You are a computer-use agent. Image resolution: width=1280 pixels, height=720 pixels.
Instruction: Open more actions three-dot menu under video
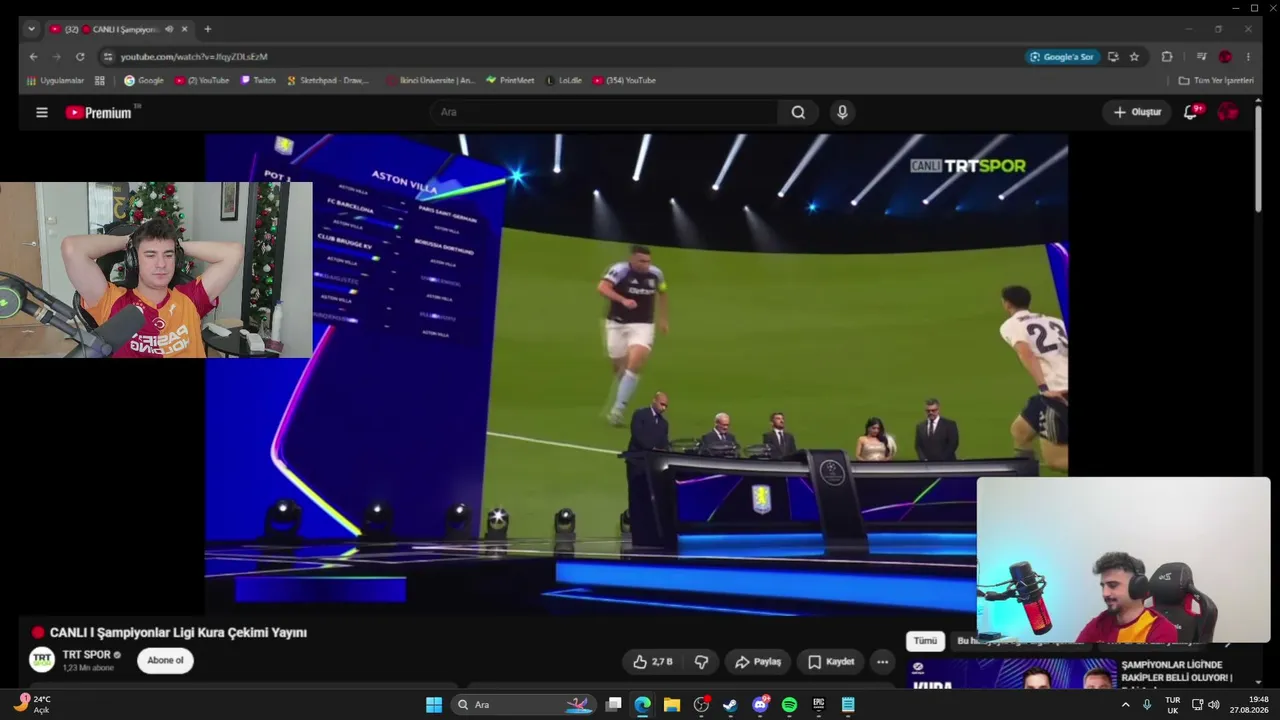point(882,662)
